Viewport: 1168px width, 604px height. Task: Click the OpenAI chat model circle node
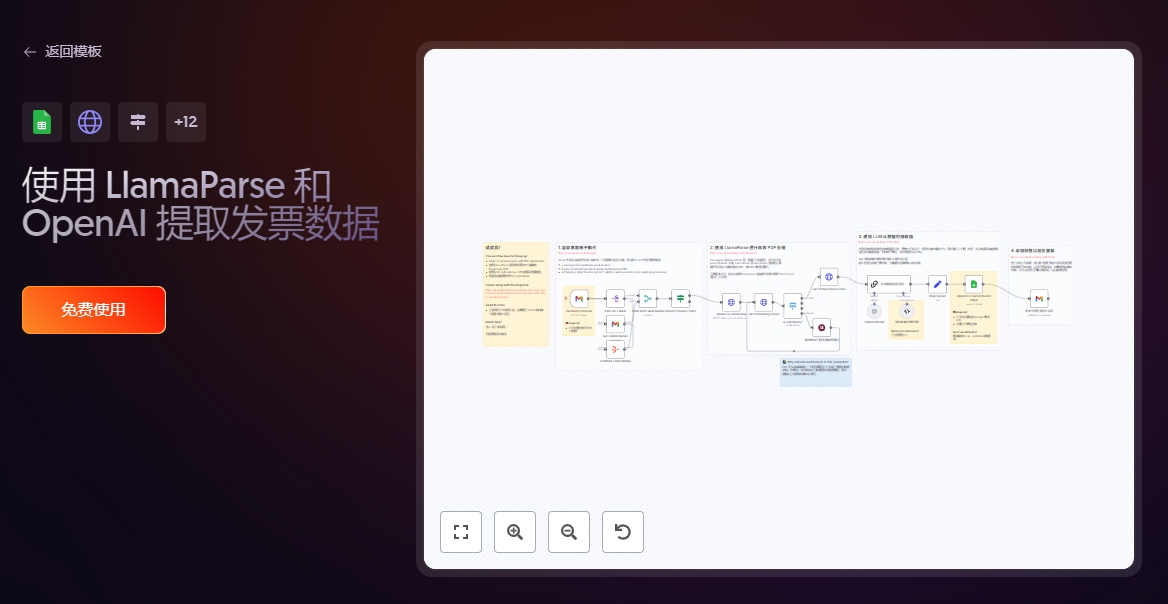[875, 311]
